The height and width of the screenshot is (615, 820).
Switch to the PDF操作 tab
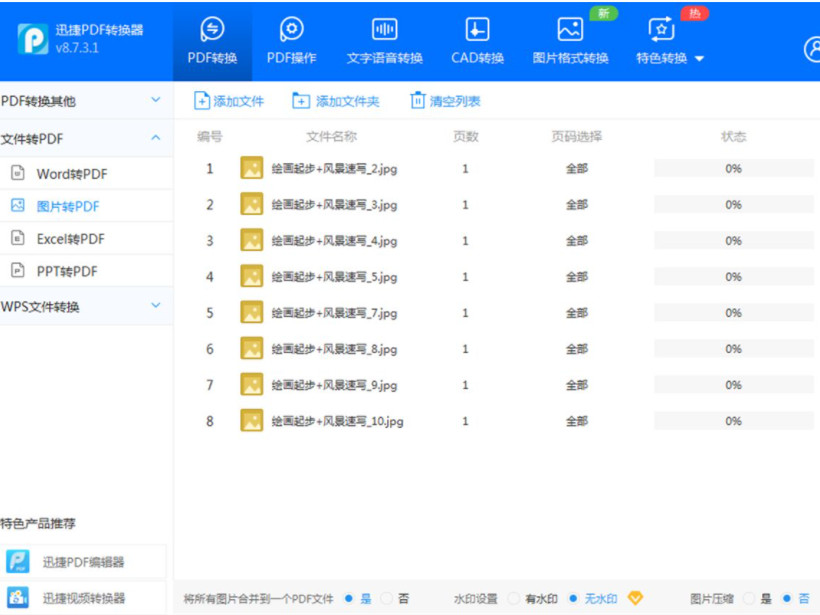pos(291,41)
